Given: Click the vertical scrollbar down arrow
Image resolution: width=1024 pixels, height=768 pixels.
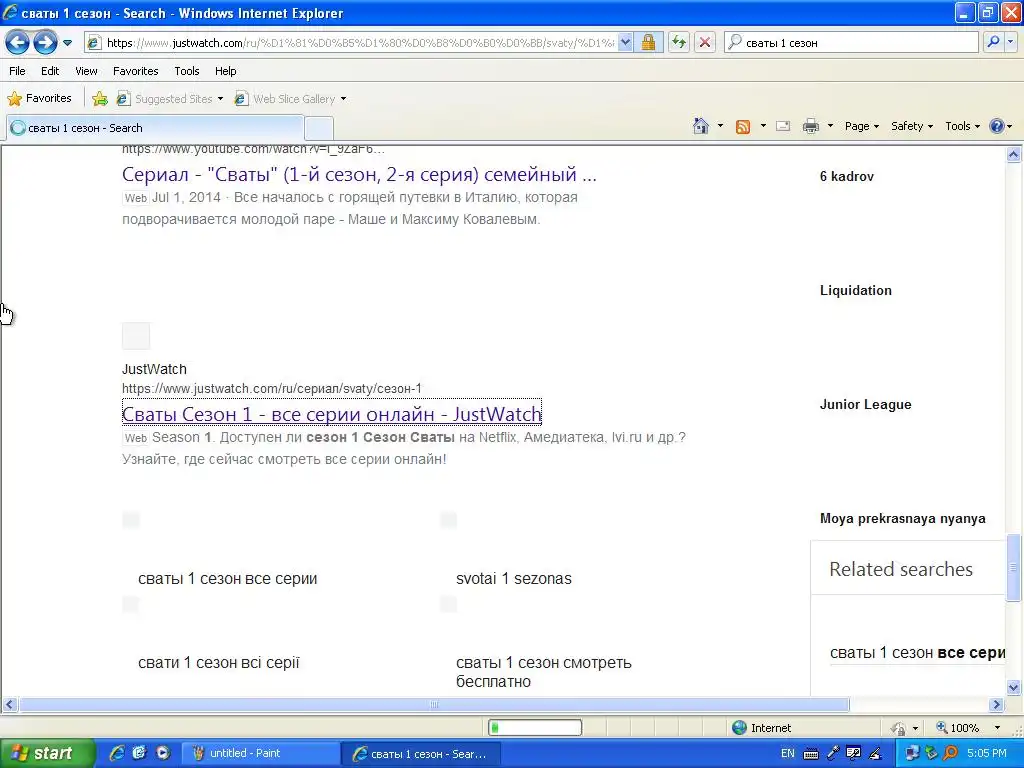Looking at the screenshot, I should click(x=1014, y=687).
